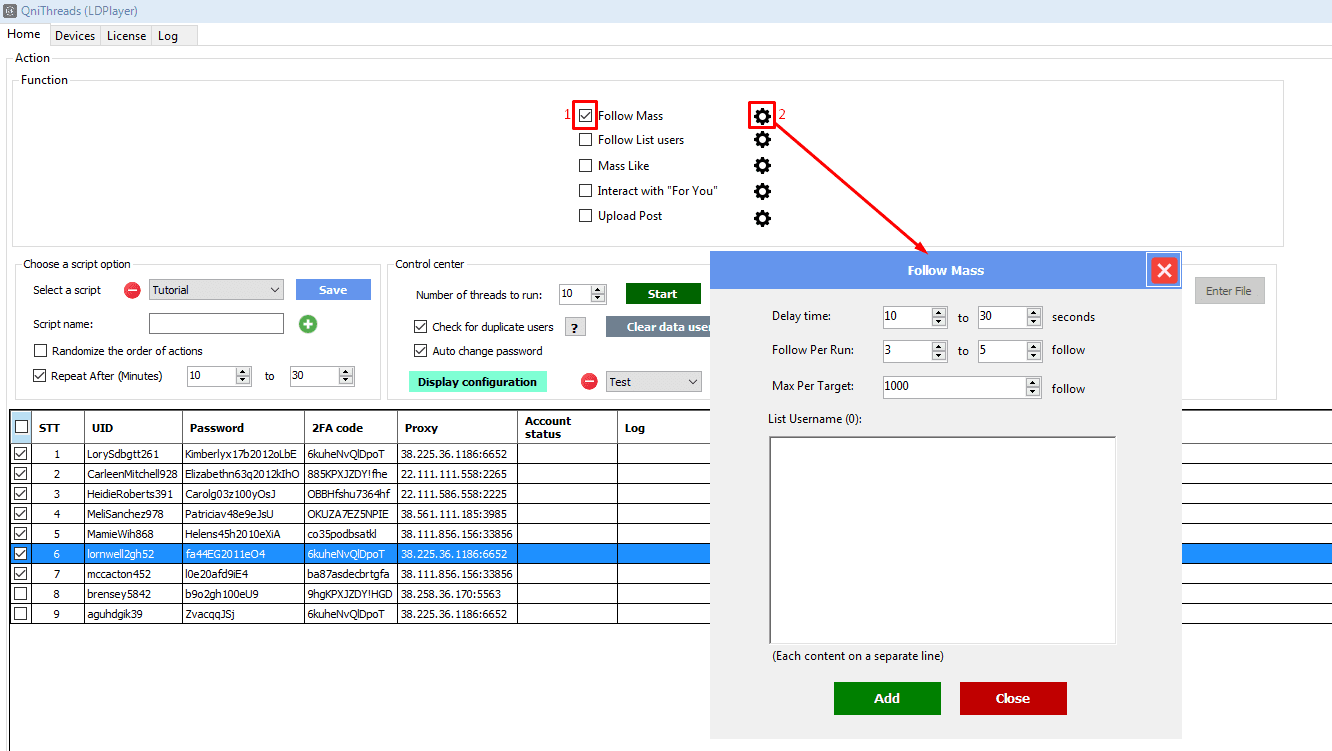Toggle Randomize the order of actions
Screen dimensions: 1332x751
pyautogui.click(x=41, y=351)
